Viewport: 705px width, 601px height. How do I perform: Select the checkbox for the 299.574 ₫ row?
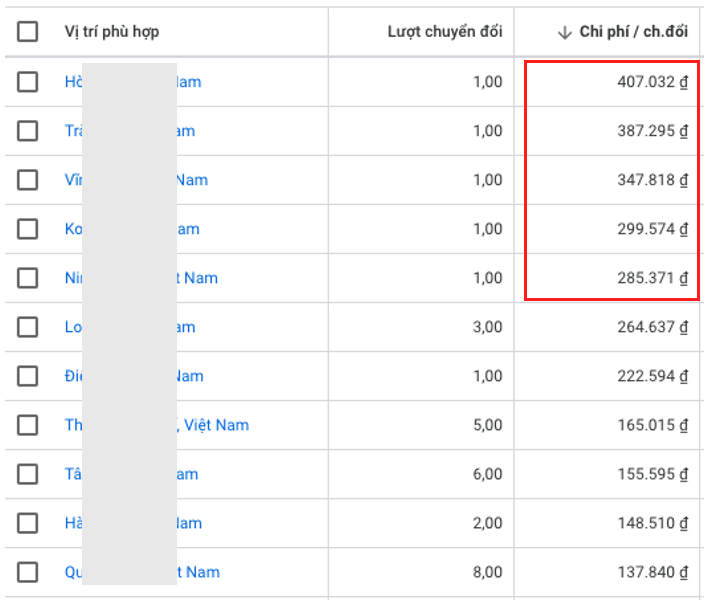point(27,229)
